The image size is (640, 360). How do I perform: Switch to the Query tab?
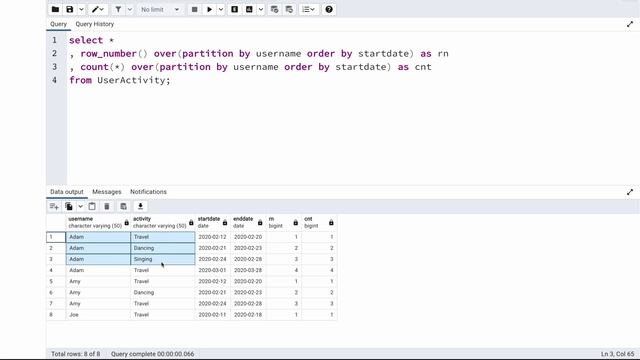point(58,24)
